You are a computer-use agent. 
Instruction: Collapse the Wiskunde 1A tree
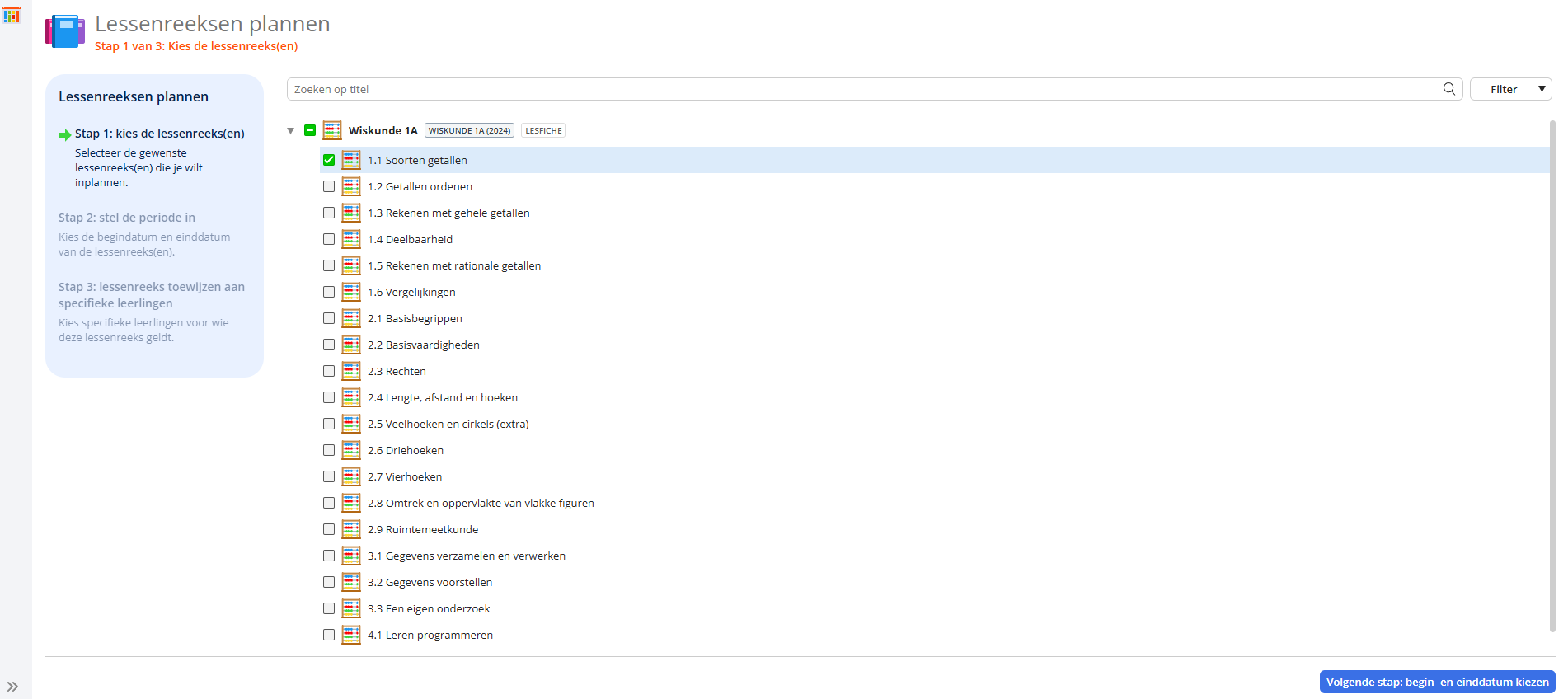click(x=290, y=130)
